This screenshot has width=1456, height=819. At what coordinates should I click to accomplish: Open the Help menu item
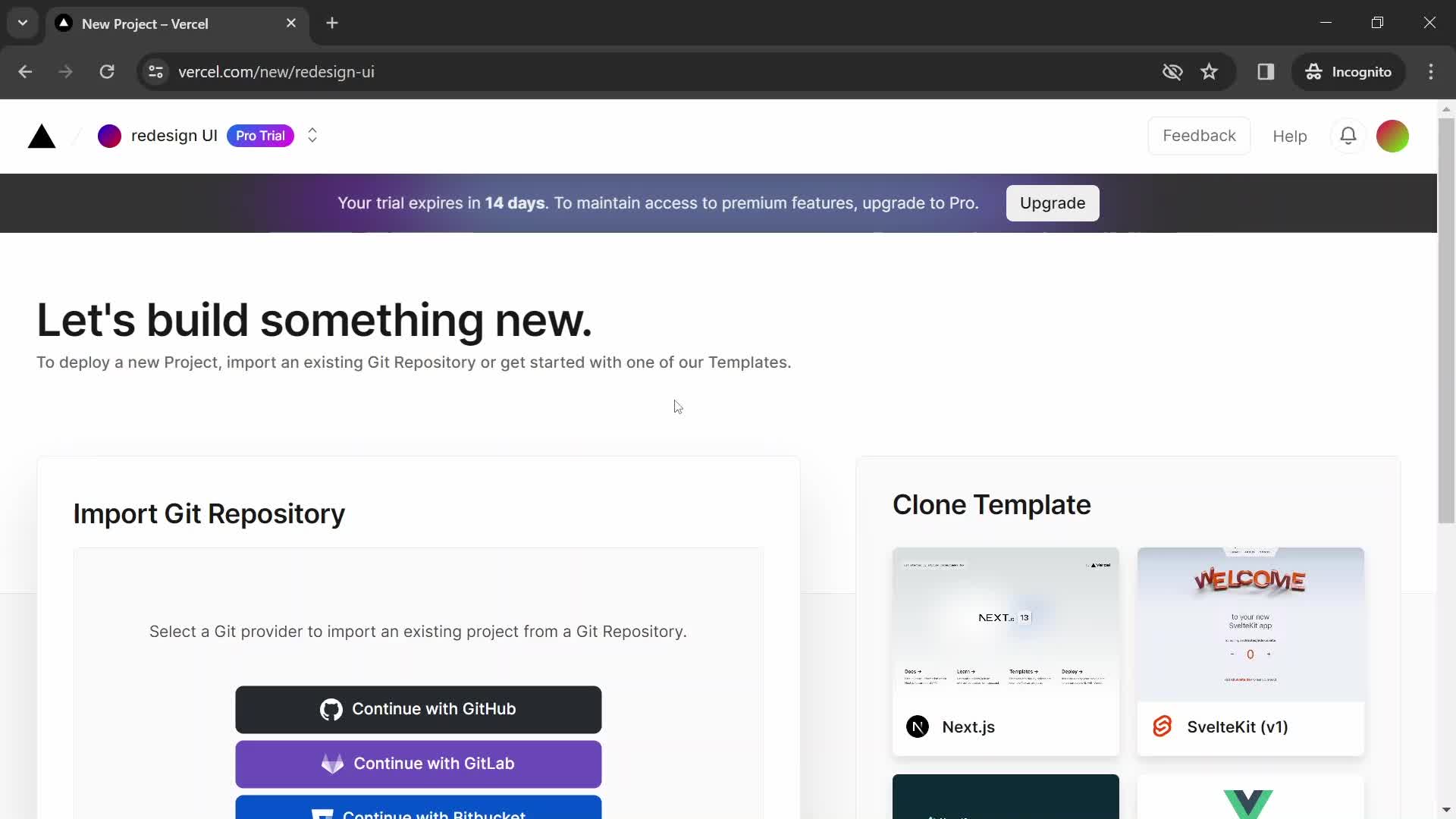pos(1291,136)
